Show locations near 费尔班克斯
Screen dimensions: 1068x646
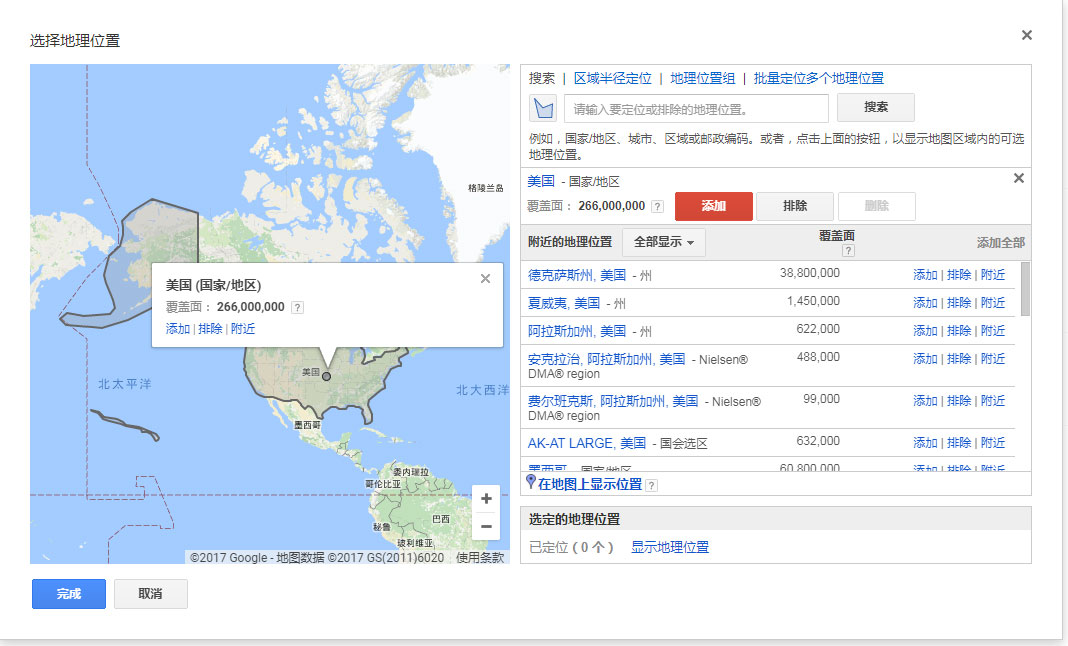(993, 401)
